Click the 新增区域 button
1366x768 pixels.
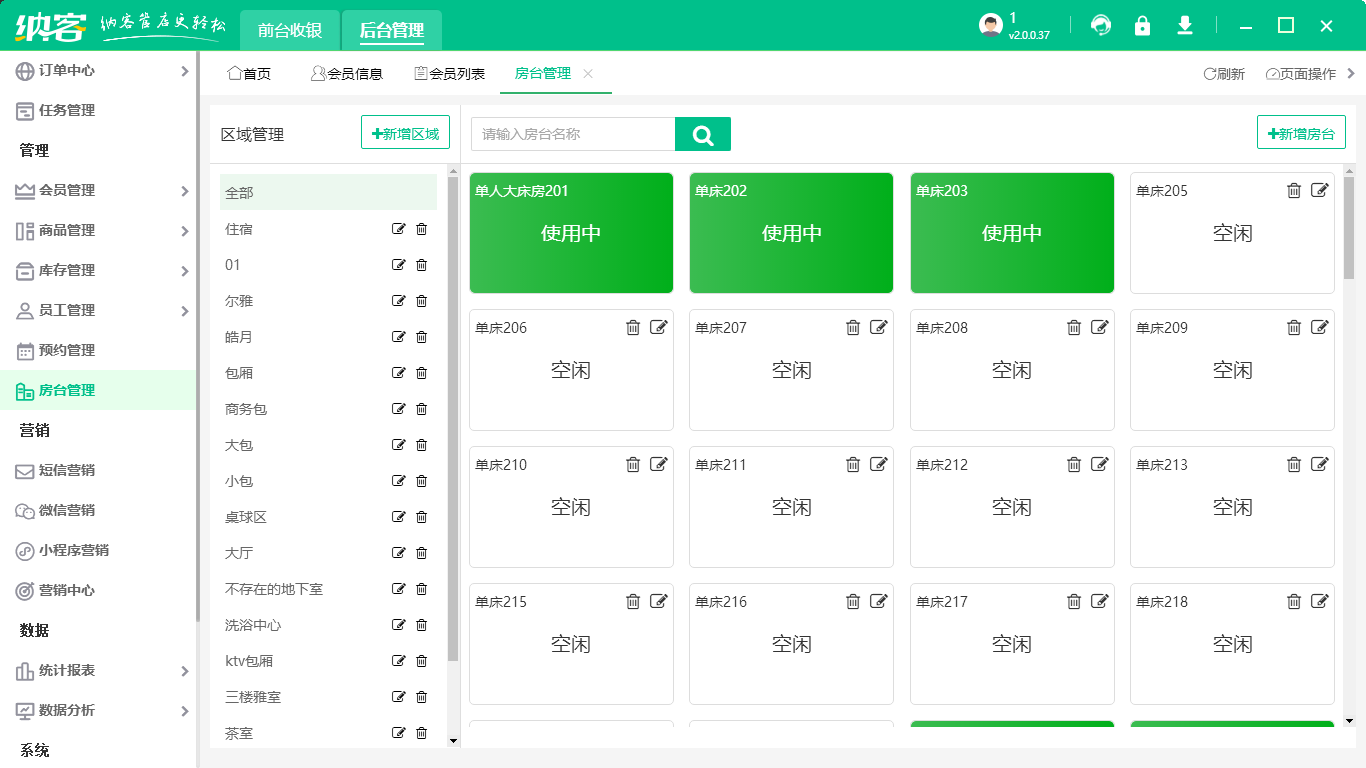coord(405,133)
